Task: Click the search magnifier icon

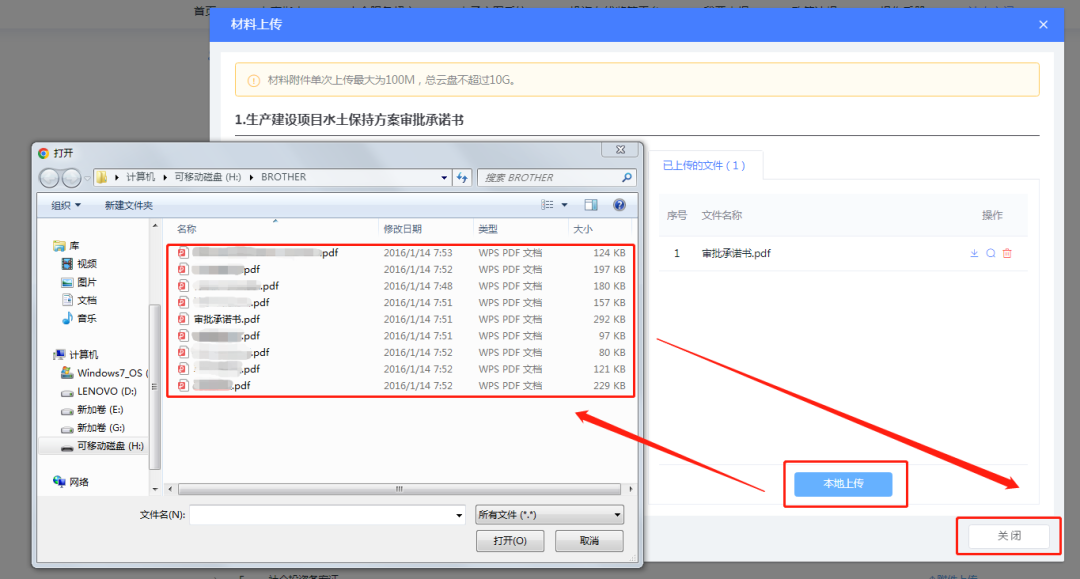Action: [626, 178]
